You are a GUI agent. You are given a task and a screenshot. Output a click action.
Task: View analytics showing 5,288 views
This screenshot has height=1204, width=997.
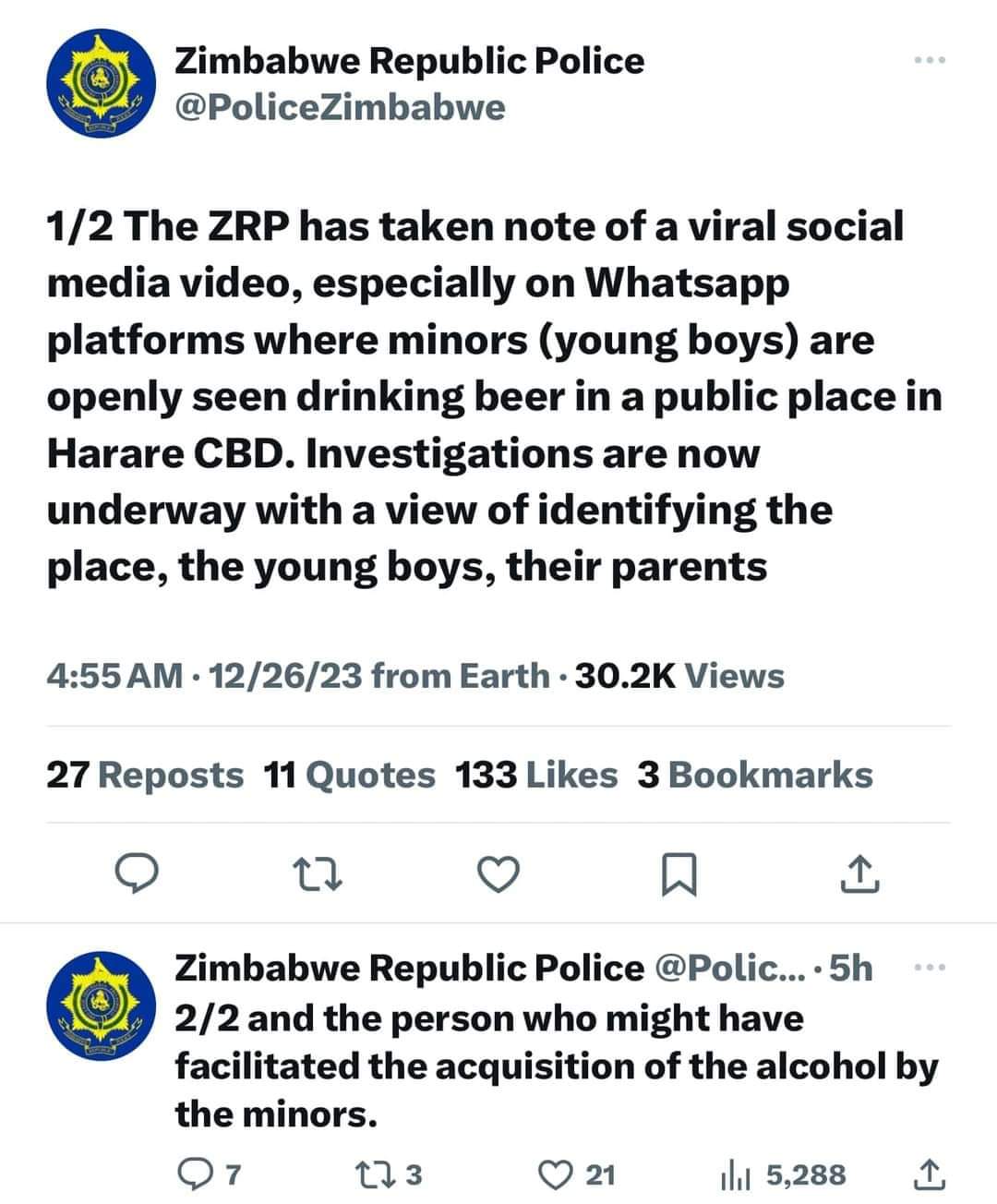[x=782, y=1174]
